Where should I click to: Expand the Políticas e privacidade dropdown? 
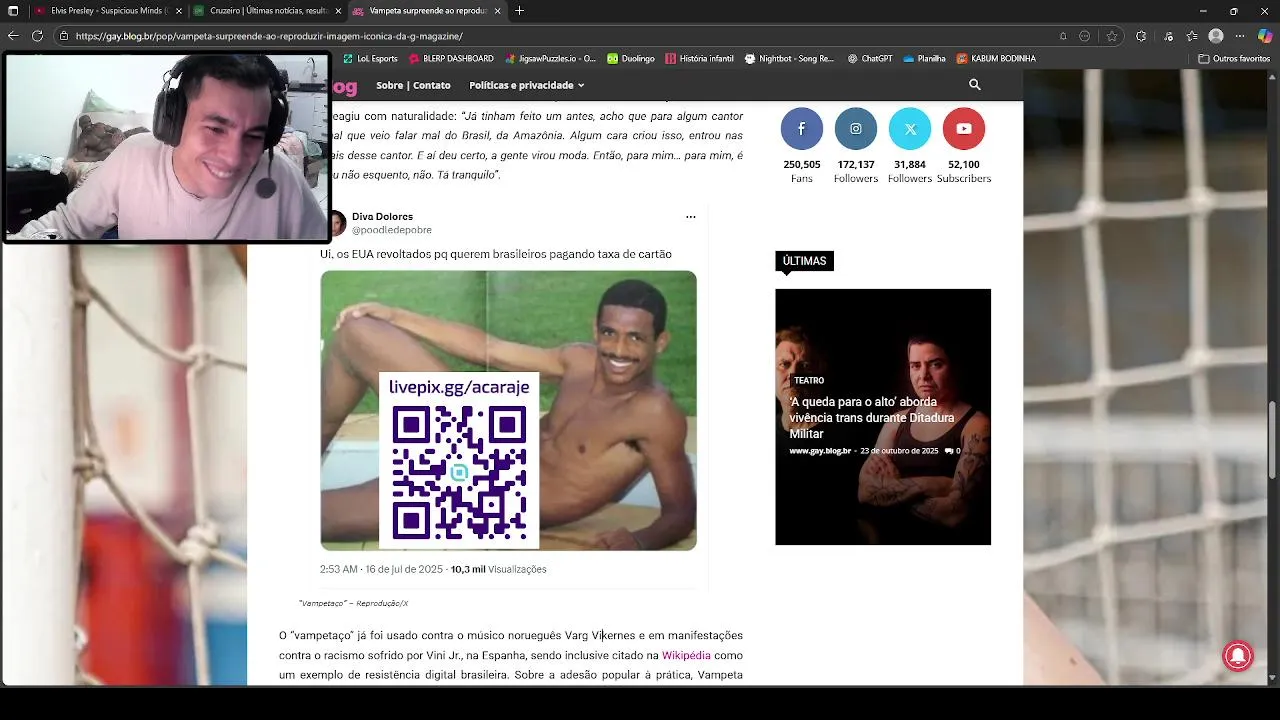tap(526, 85)
